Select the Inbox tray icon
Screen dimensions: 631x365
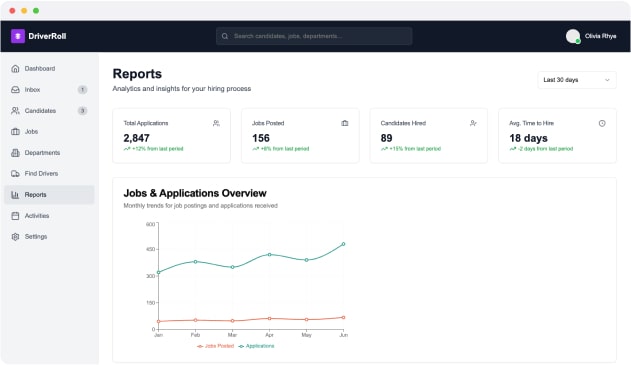coord(15,90)
